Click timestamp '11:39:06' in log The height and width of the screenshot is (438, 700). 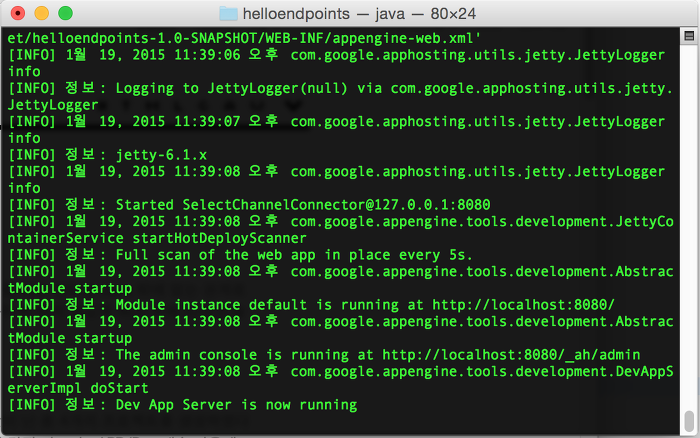point(207,55)
